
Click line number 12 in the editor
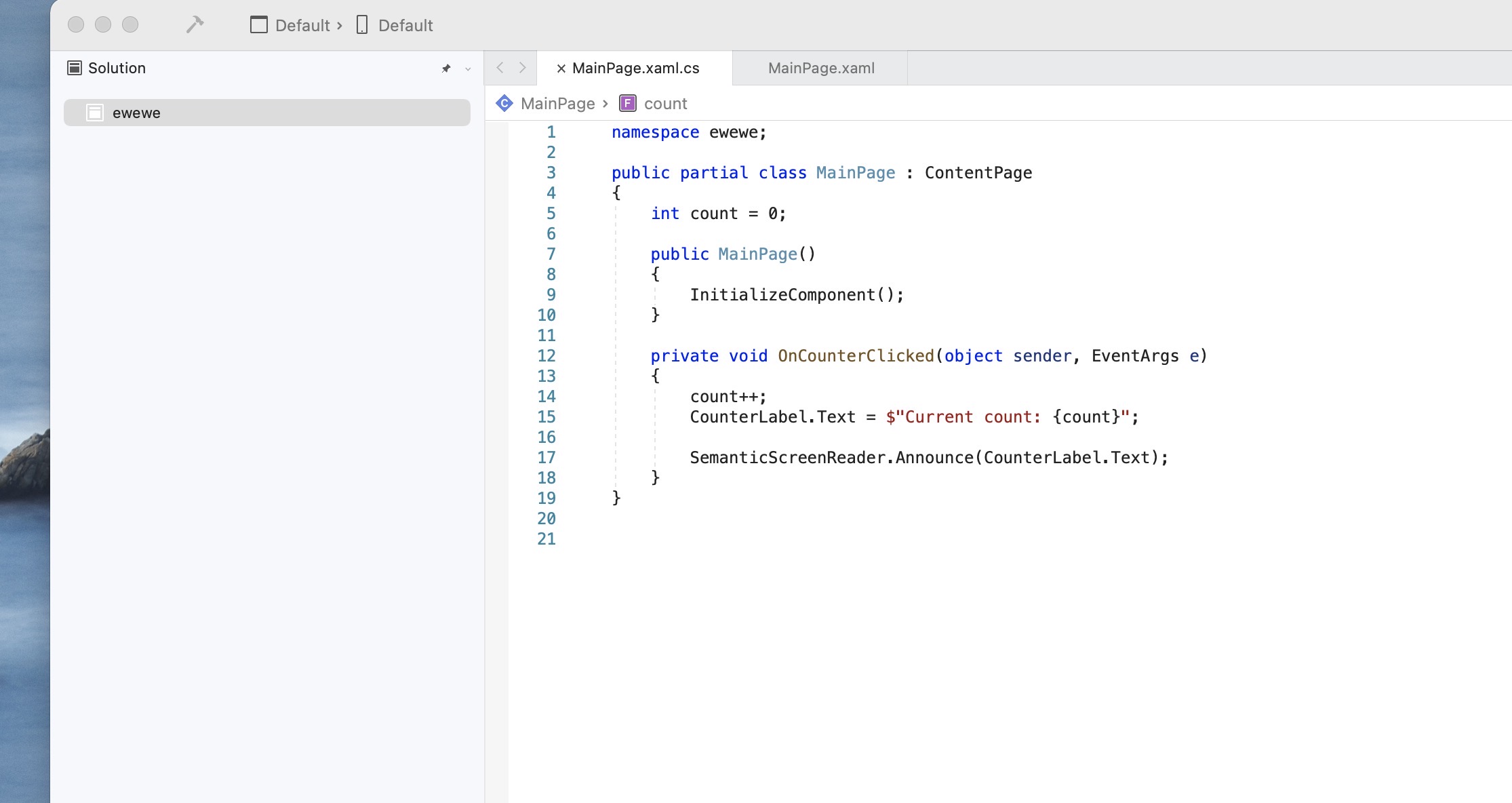[x=546, y=355]
